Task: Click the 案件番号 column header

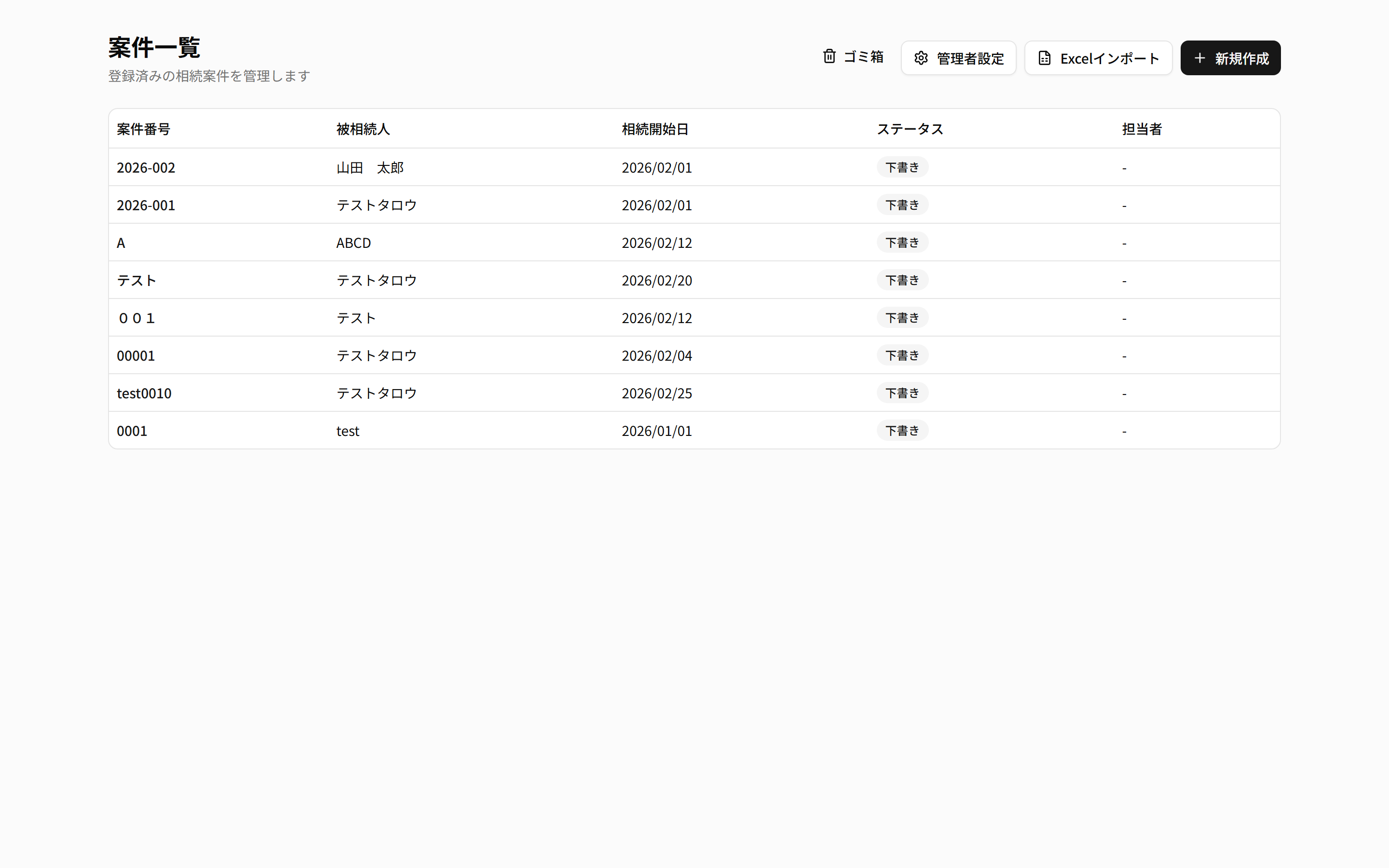Action: tap(144, 129)
